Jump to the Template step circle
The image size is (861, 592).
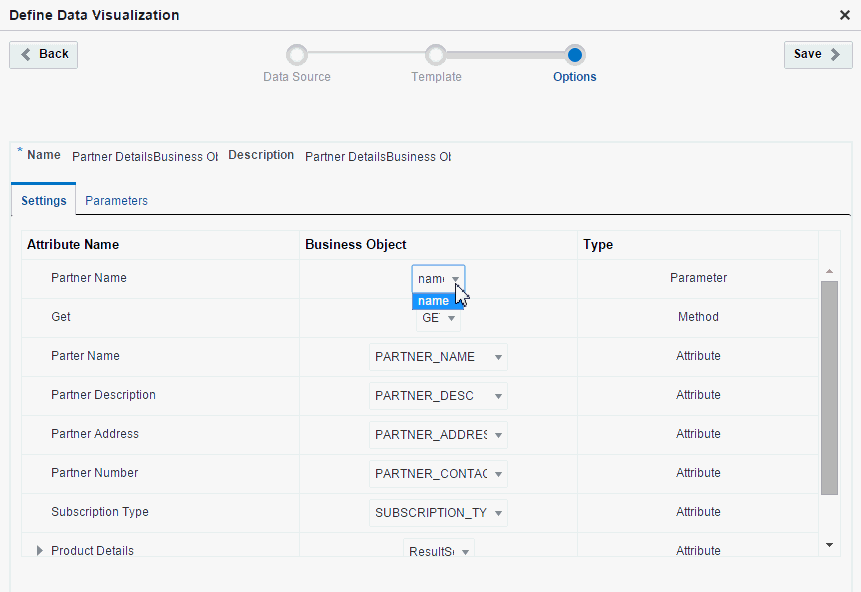436,55
